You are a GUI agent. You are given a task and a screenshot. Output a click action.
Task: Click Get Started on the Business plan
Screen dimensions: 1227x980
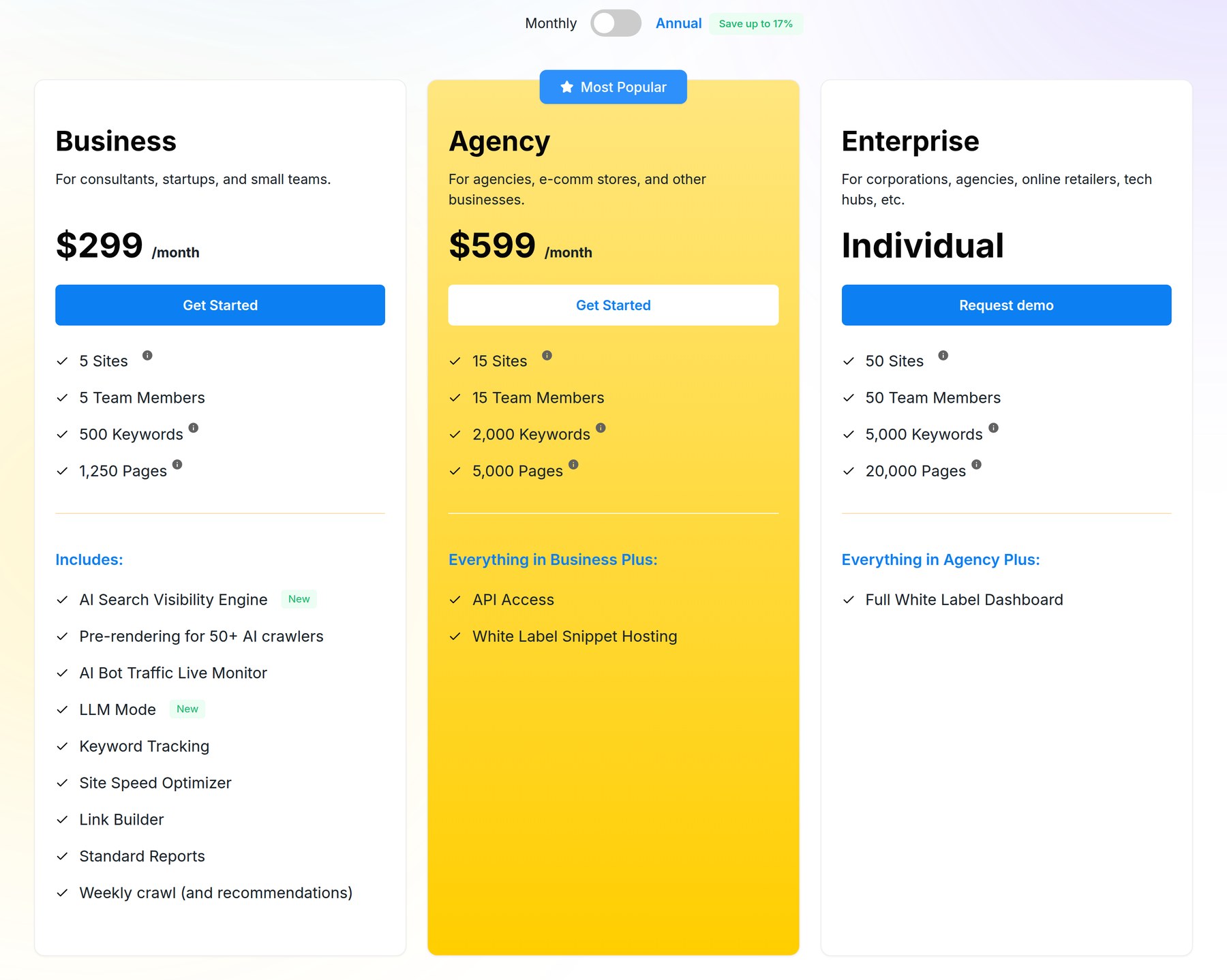click(220, 305)
